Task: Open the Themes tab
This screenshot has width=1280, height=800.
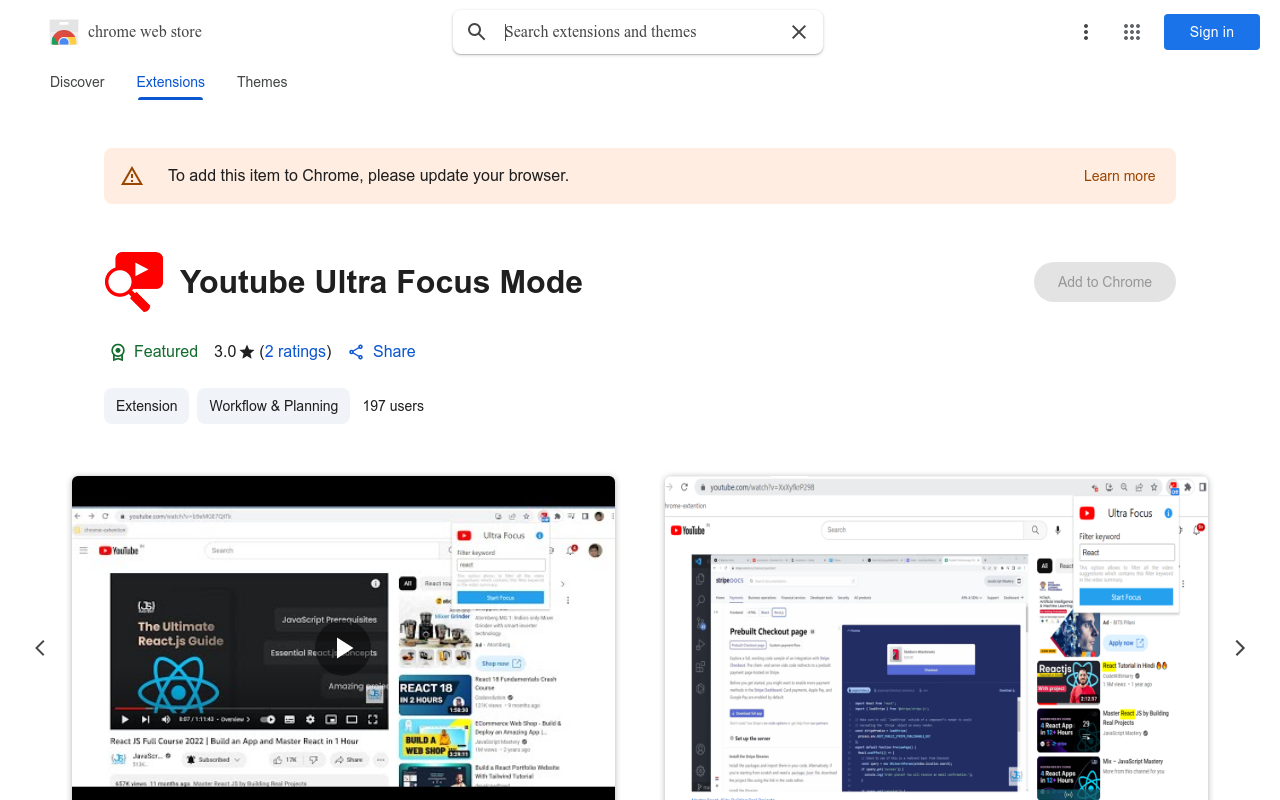Action: click(262, 82)
